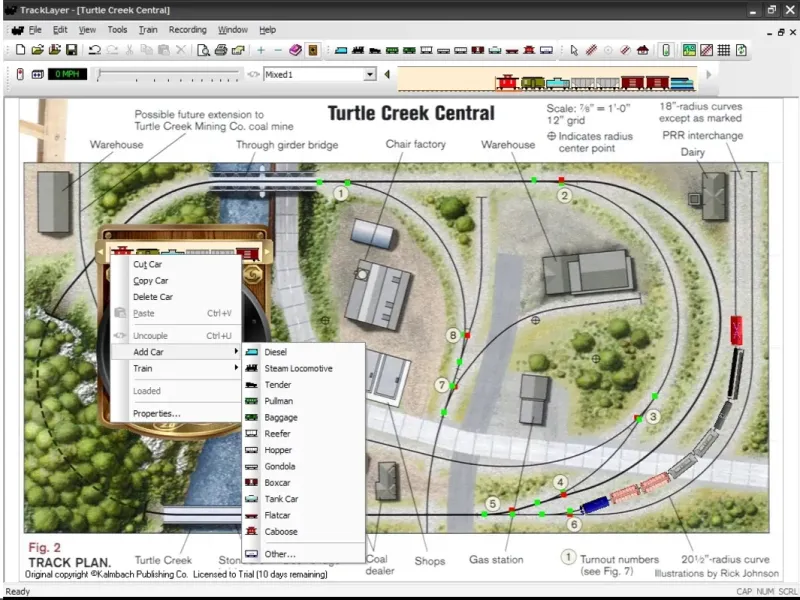Click the Print icon in toolbar
Viewport: 800px width, 600px height.
click(x=220, y=49)
